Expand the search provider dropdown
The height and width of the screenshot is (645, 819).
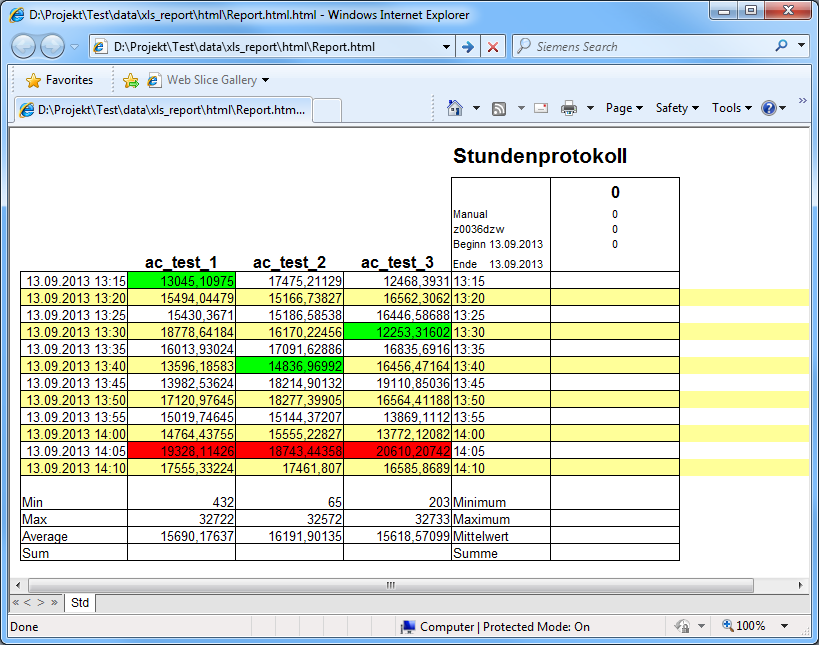[x=801, y=46]
